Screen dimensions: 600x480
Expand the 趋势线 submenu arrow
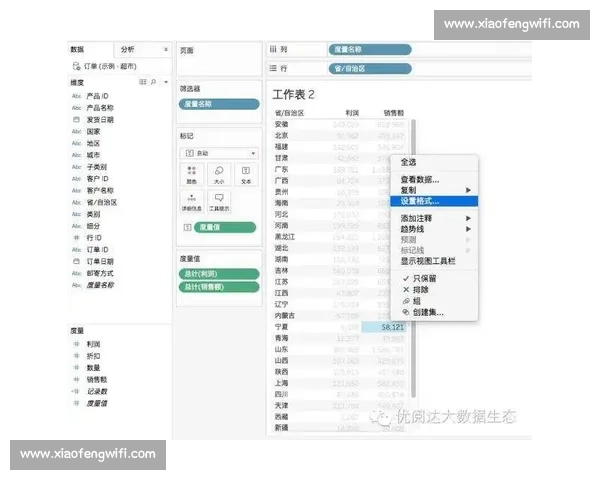click(468, 229)
